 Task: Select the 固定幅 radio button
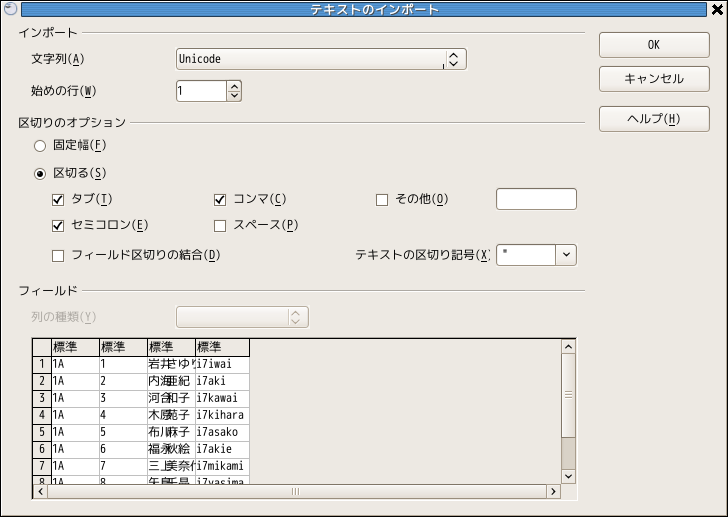[40, 146]
